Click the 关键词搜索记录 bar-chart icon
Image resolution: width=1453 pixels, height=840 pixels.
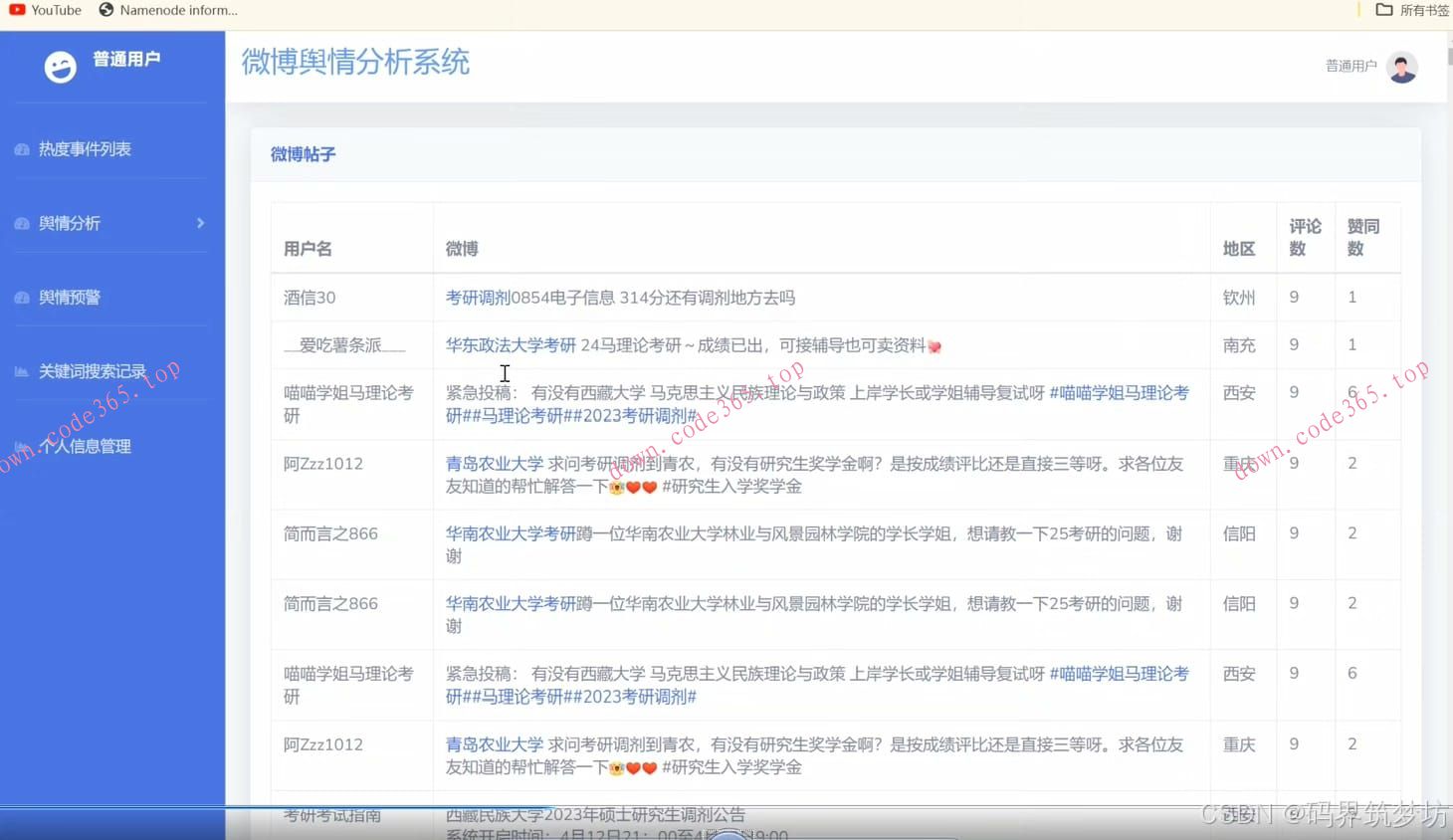click(x=22, y=370)
